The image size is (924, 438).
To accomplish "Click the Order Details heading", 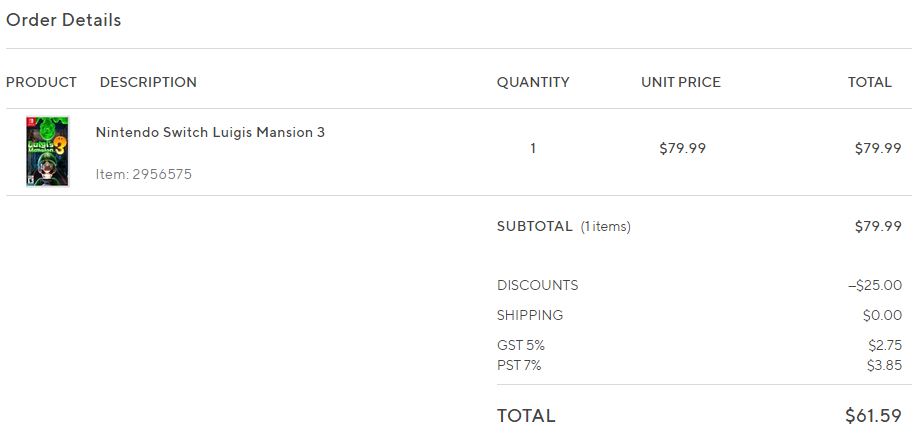I will (x=64, y=20).
